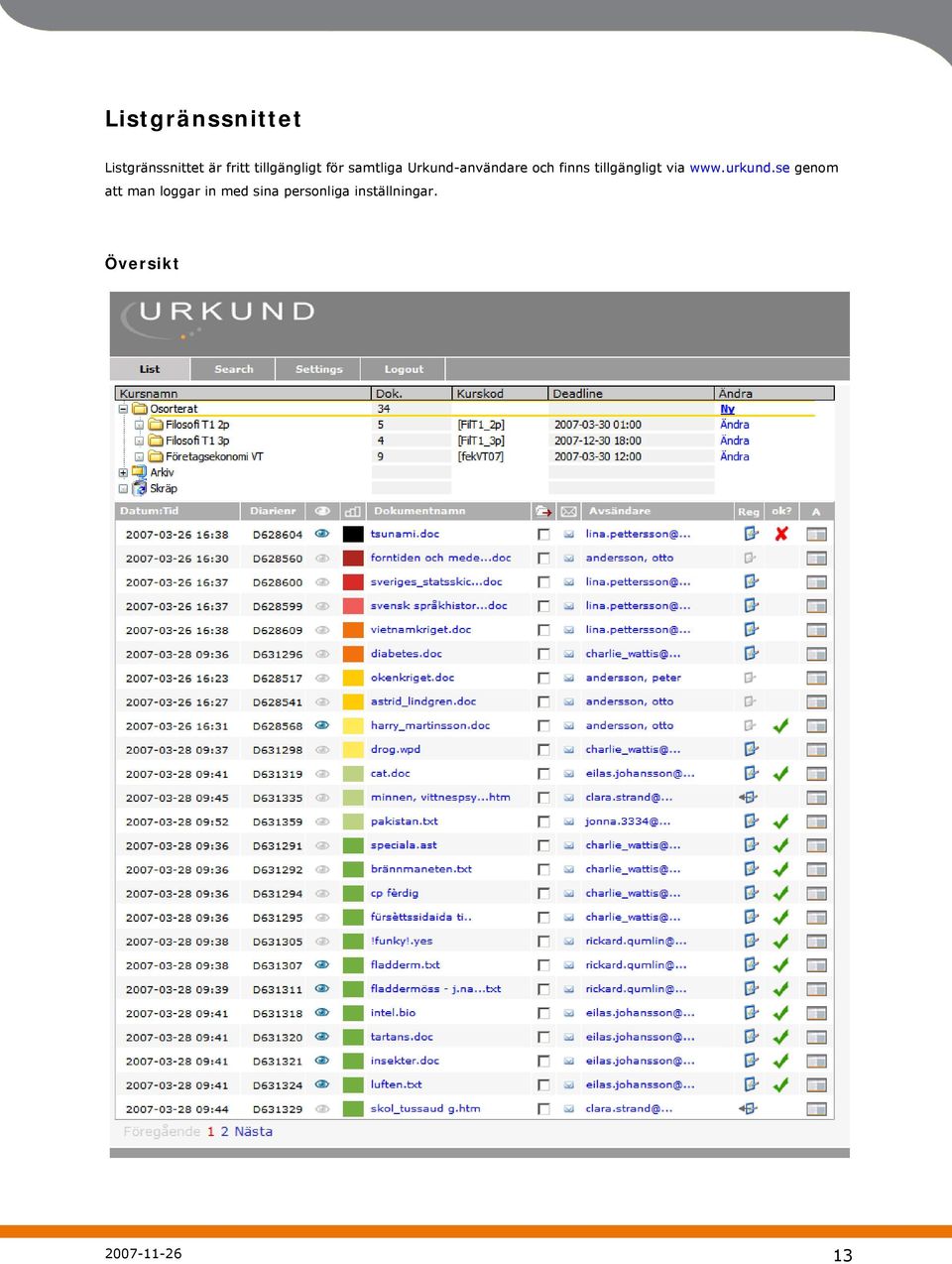Viewport: 952px width, 1264px height.
Task: Switch to the List tab
Action: click(150, 369)
